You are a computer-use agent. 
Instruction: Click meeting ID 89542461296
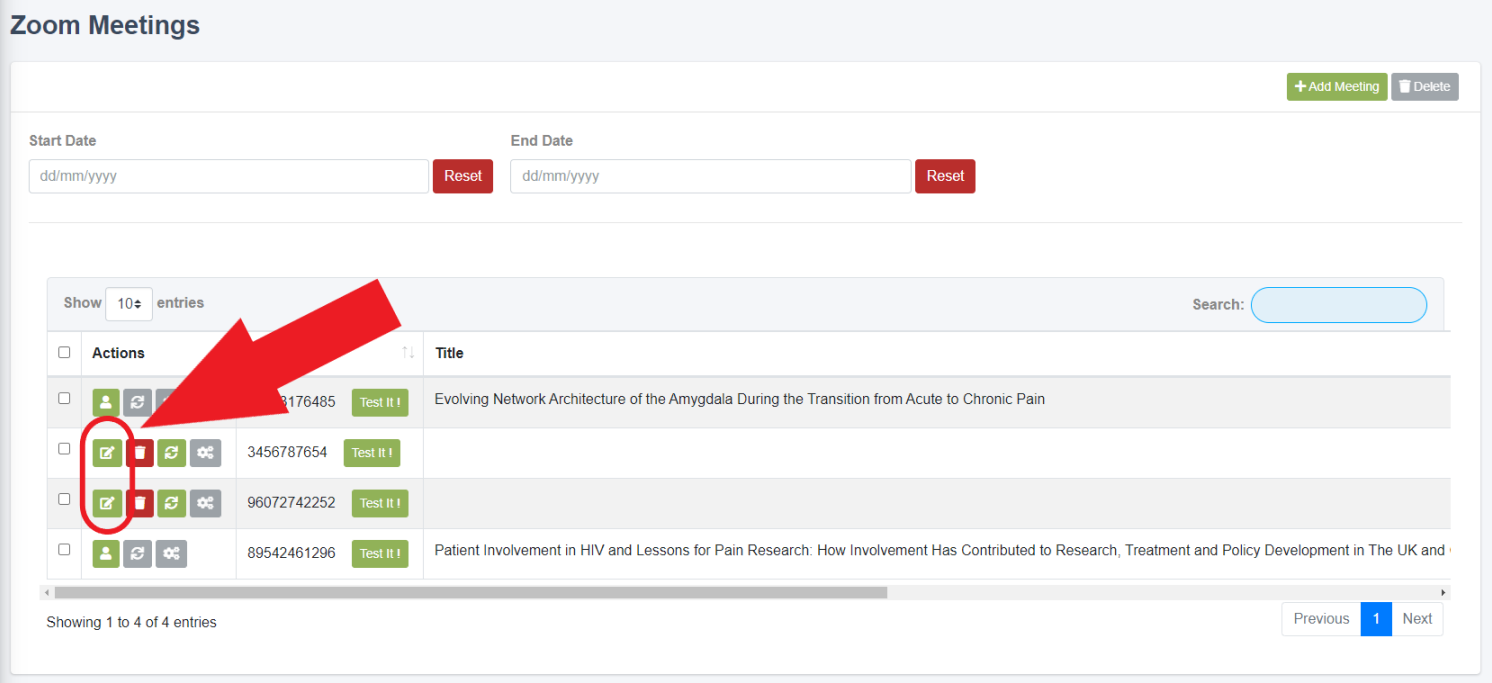[x=291, y=552]
